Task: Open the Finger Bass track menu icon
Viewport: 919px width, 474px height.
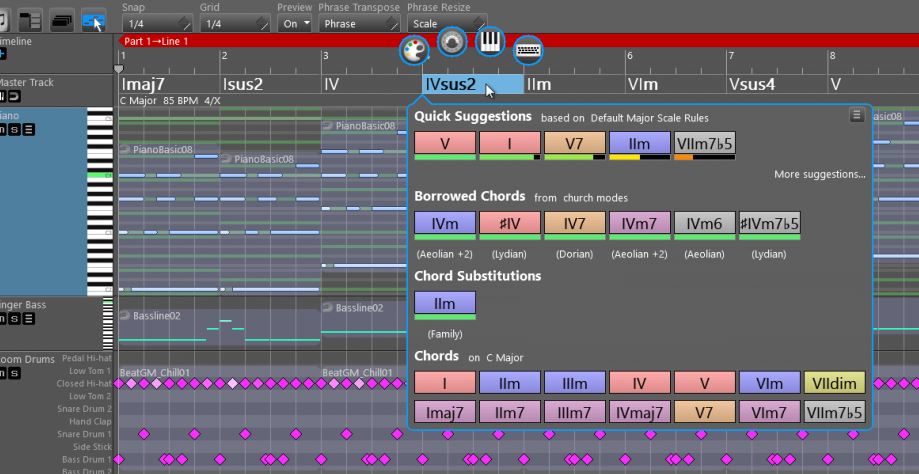Action: click(29, 319)
